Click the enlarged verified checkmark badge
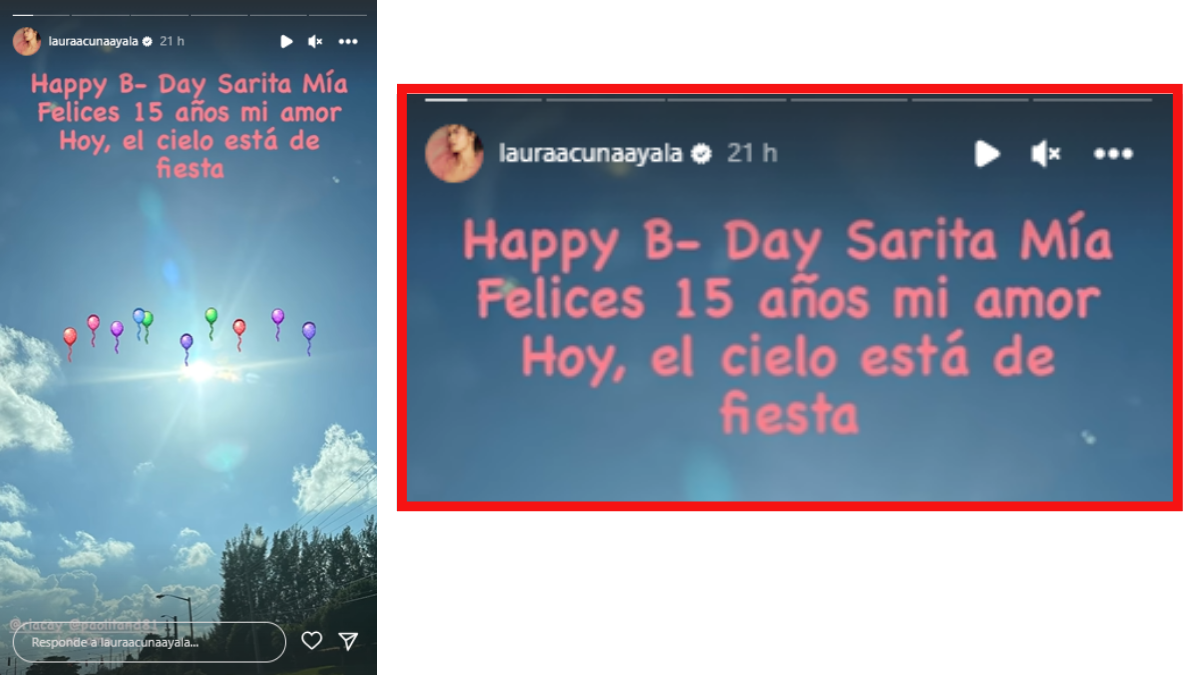The width and height of the screenshot is (1200, 675). (x=702, y=153)
